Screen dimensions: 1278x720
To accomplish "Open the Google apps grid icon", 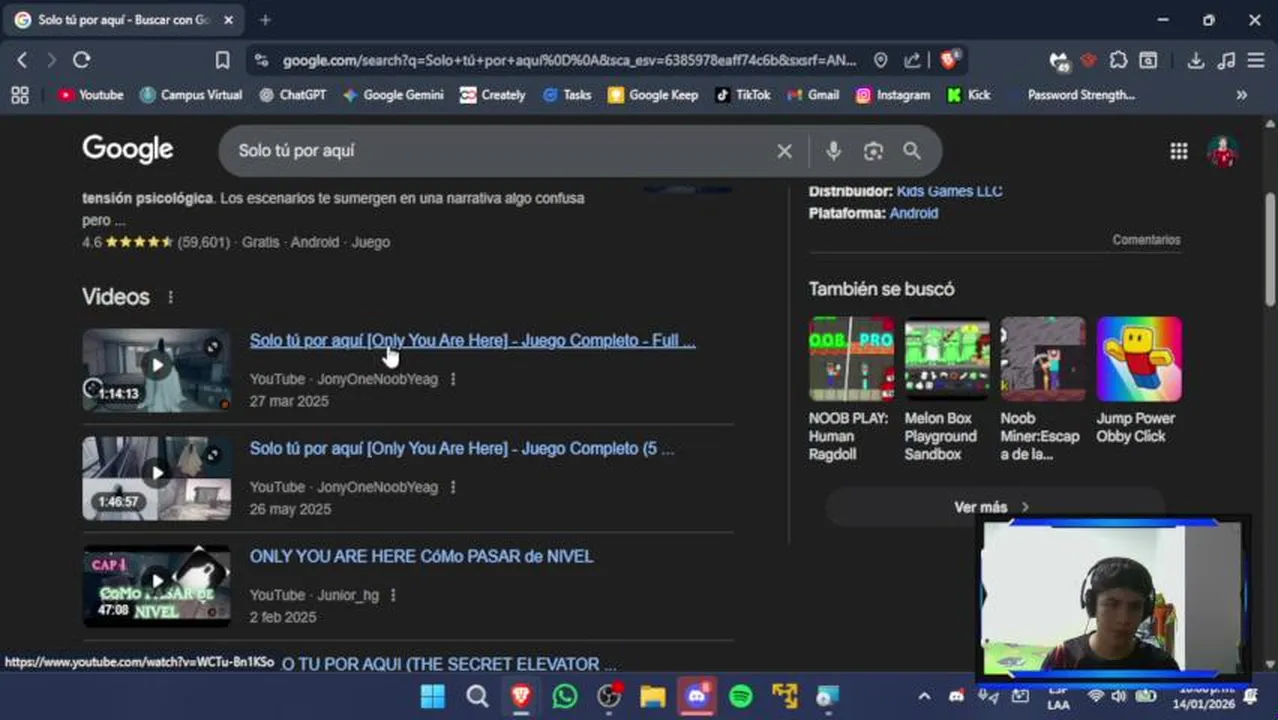I will tap(1179, 151).
